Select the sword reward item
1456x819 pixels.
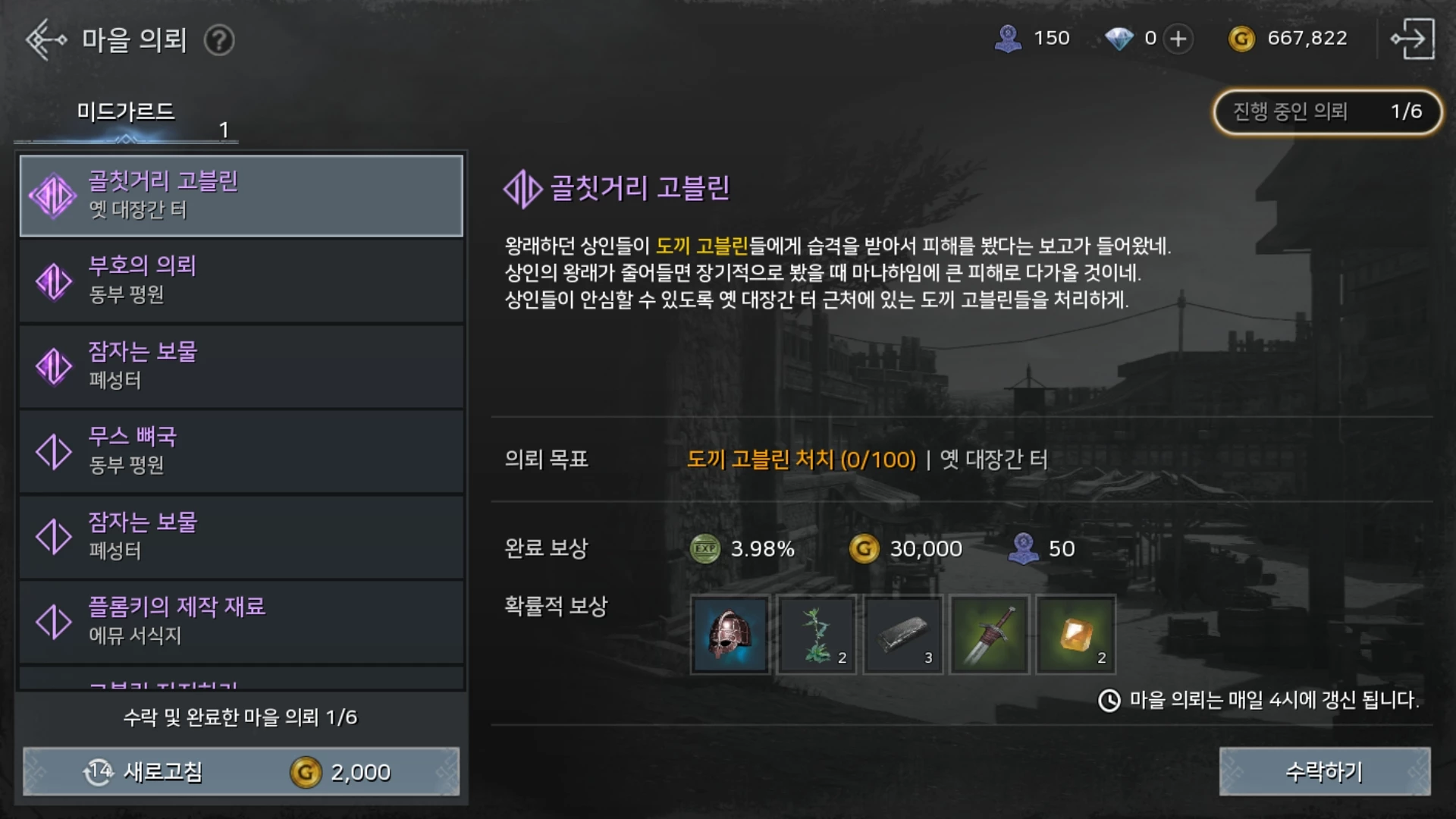[x=990, y=634]
